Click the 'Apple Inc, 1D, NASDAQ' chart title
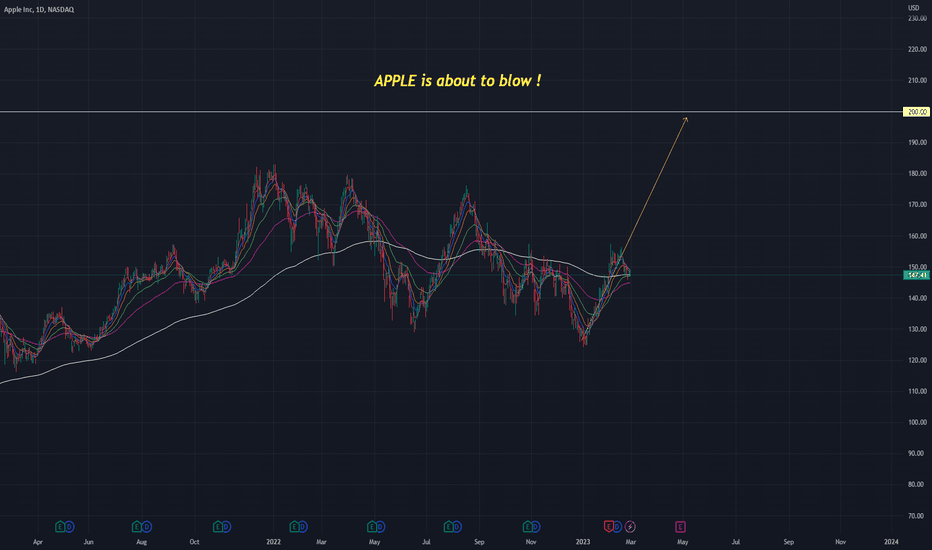The height and width of the screenshot is (550, 932). 39,10
